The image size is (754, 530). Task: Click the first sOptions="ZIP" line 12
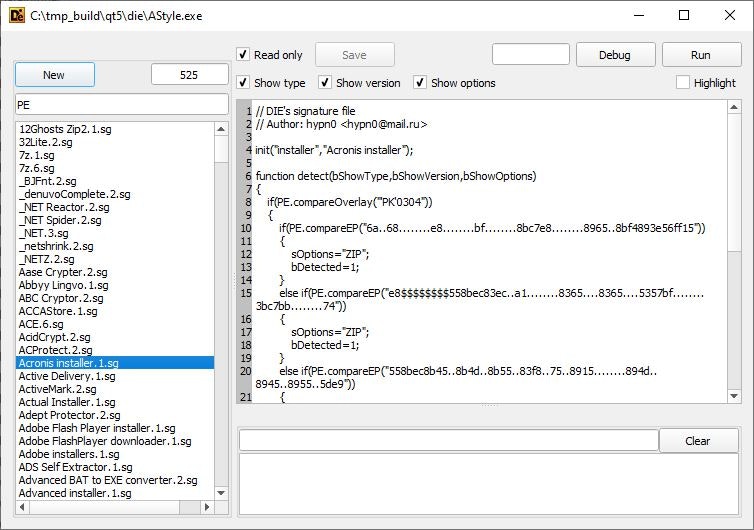(x=330, y=254)
